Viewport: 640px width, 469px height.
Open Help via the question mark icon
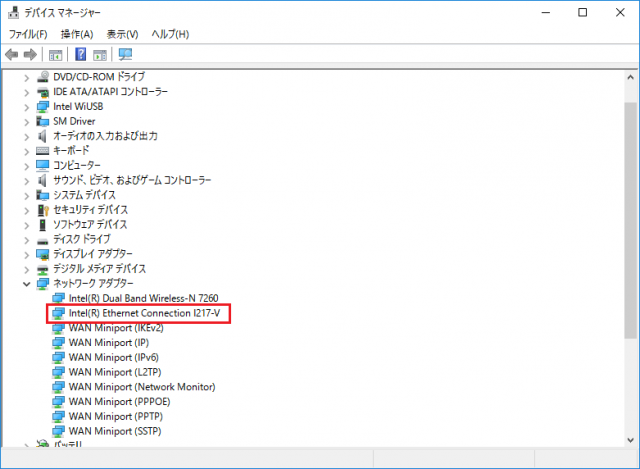pos(80,54)
